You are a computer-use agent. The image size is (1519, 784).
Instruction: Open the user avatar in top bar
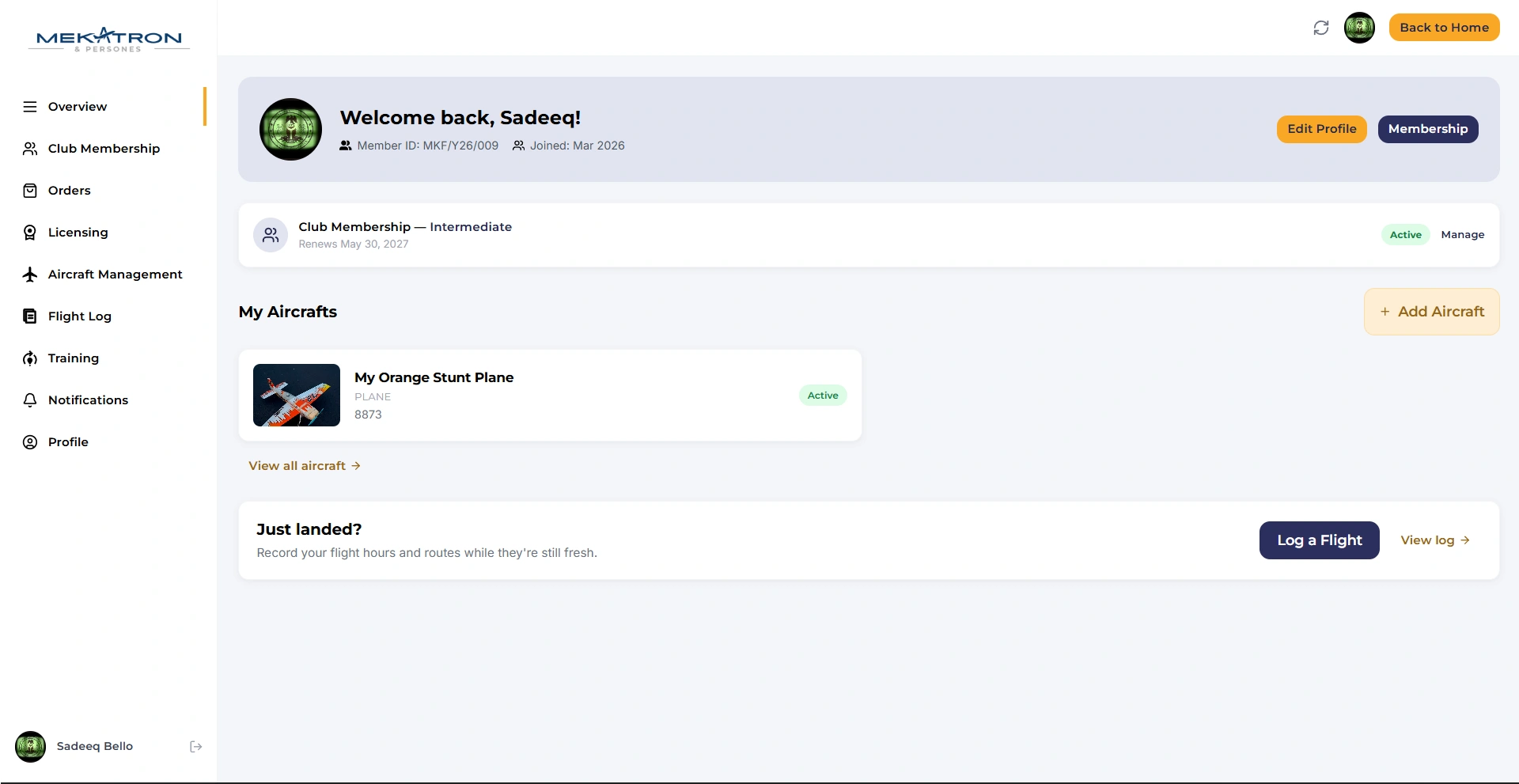(1359, 28)
